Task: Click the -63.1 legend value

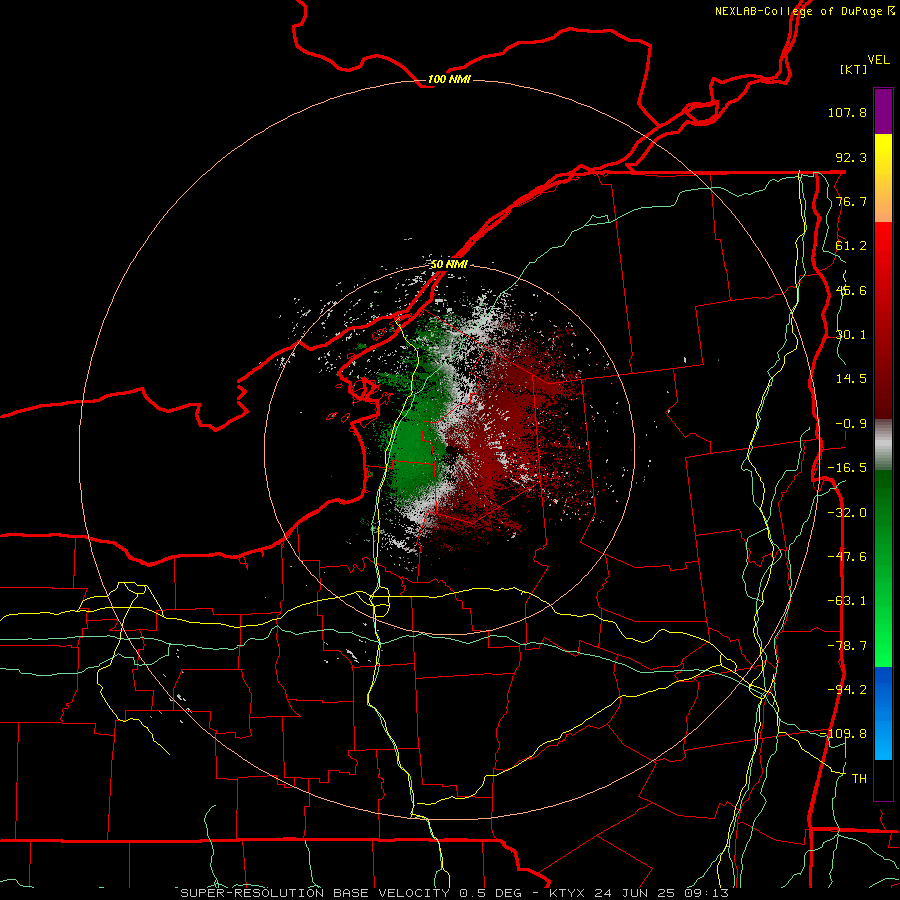Action: click(847, 601)
